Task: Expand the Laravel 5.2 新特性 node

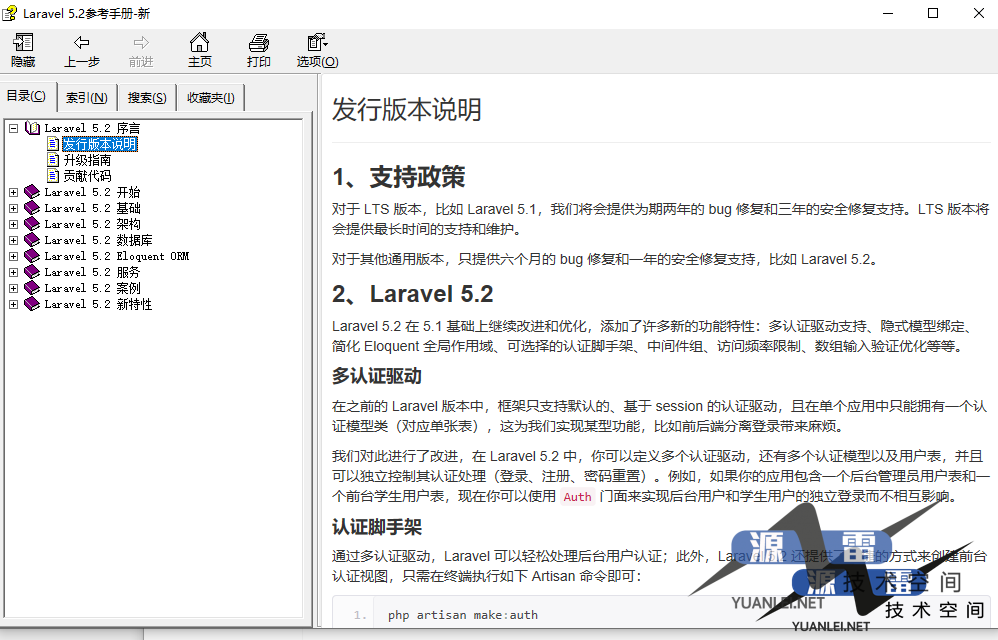Action: (13, 304)
